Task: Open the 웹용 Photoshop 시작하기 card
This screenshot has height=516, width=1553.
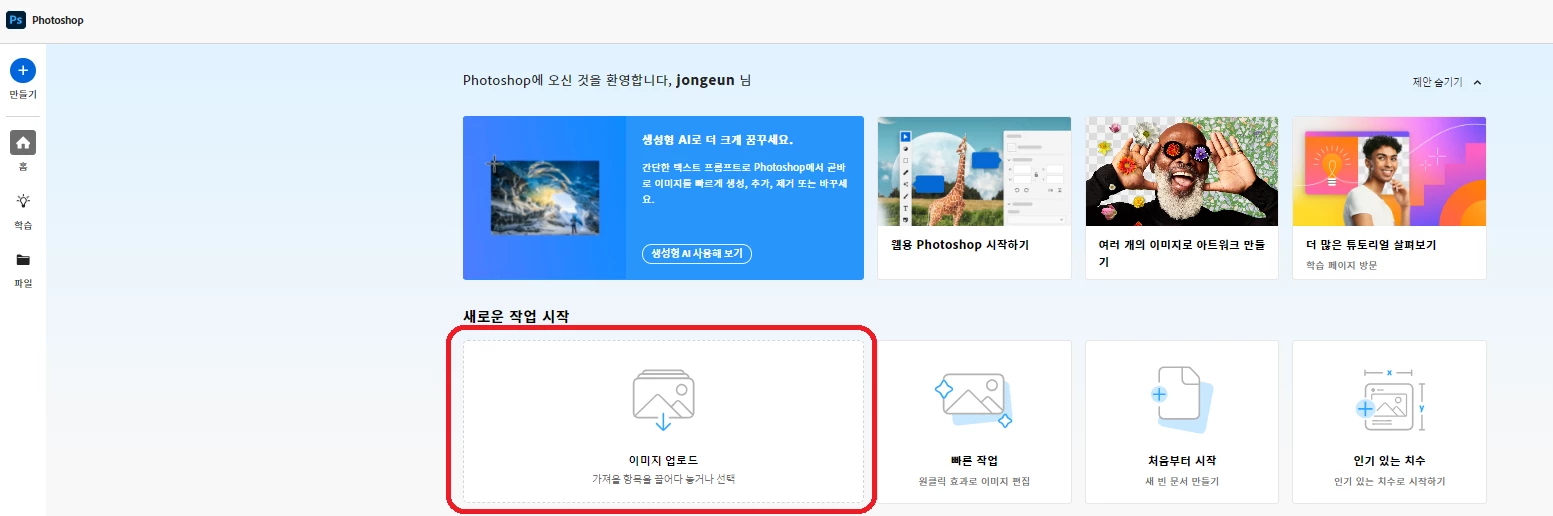Action: coord(974,198)
